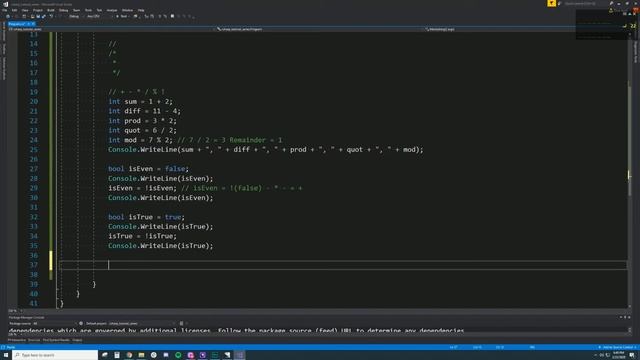Click line 'isTrue = !isTrue;'
The image size is (640, 360).
[142, 236]
